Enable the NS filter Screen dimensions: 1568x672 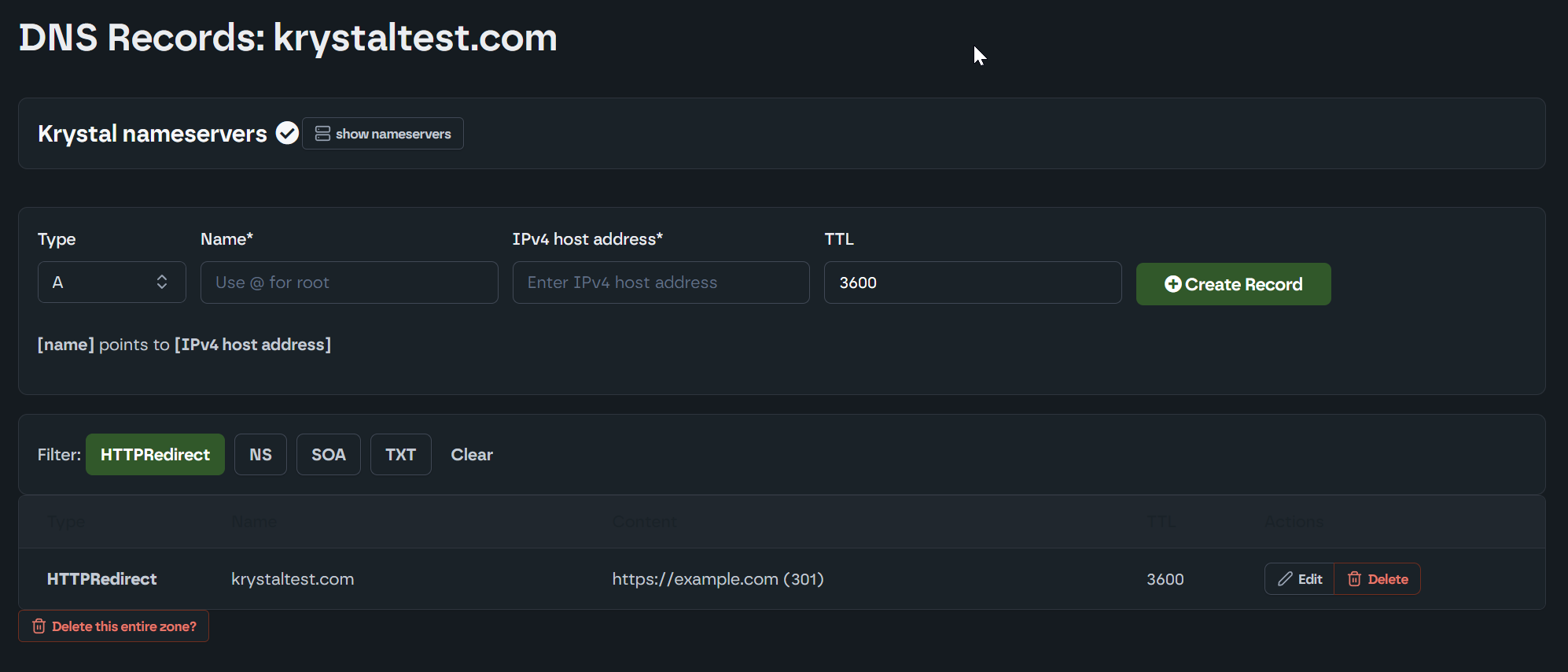[x=260, y=455]
